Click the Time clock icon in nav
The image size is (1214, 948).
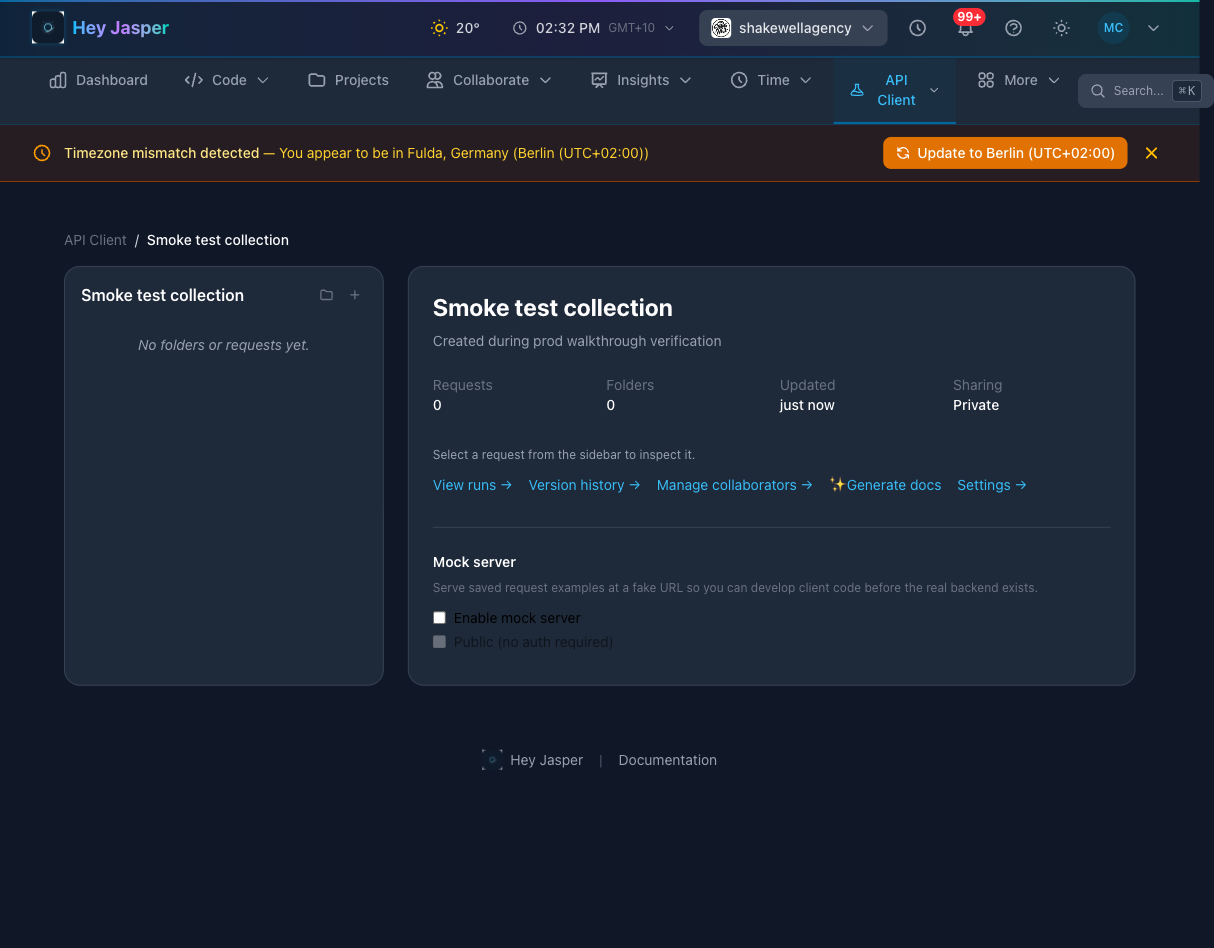[739, 80]
